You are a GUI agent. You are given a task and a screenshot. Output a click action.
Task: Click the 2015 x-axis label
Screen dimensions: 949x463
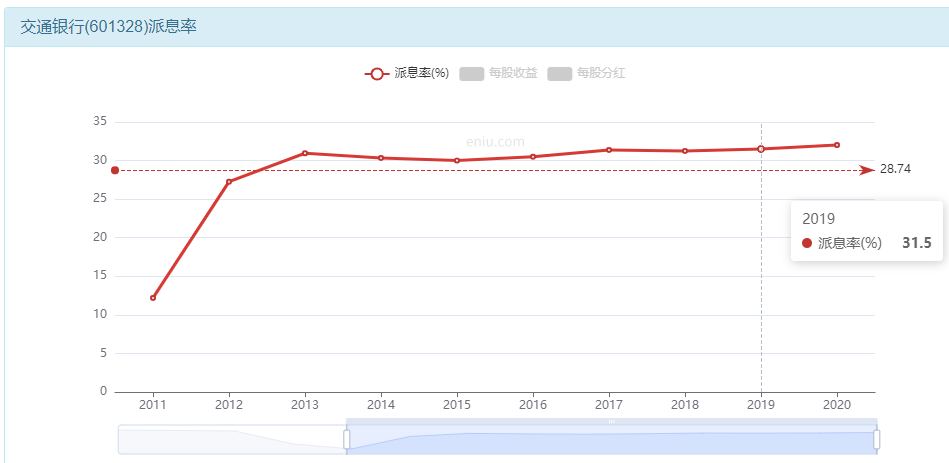[x=457, y=405]
